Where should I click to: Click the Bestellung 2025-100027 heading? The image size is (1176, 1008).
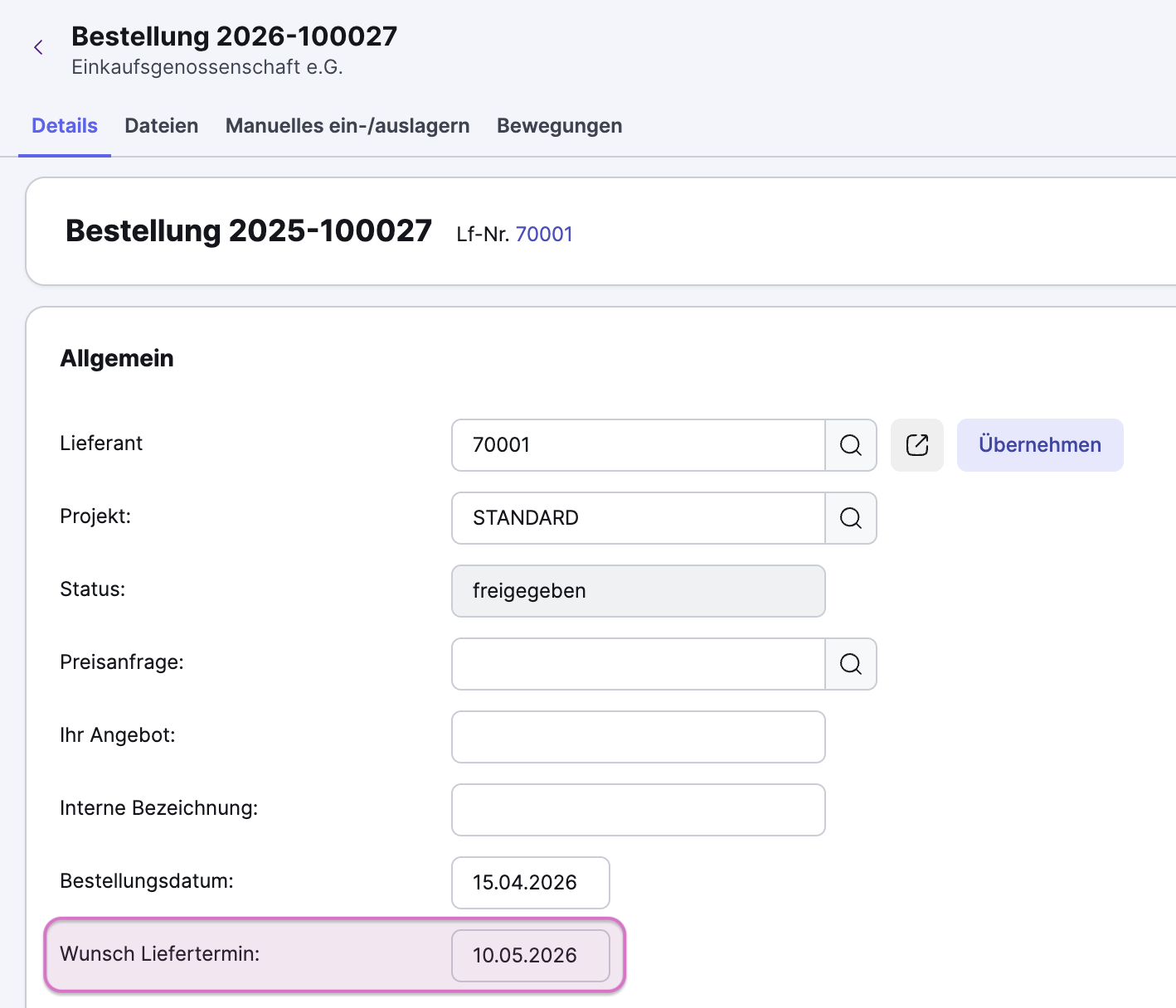[248, 231]
